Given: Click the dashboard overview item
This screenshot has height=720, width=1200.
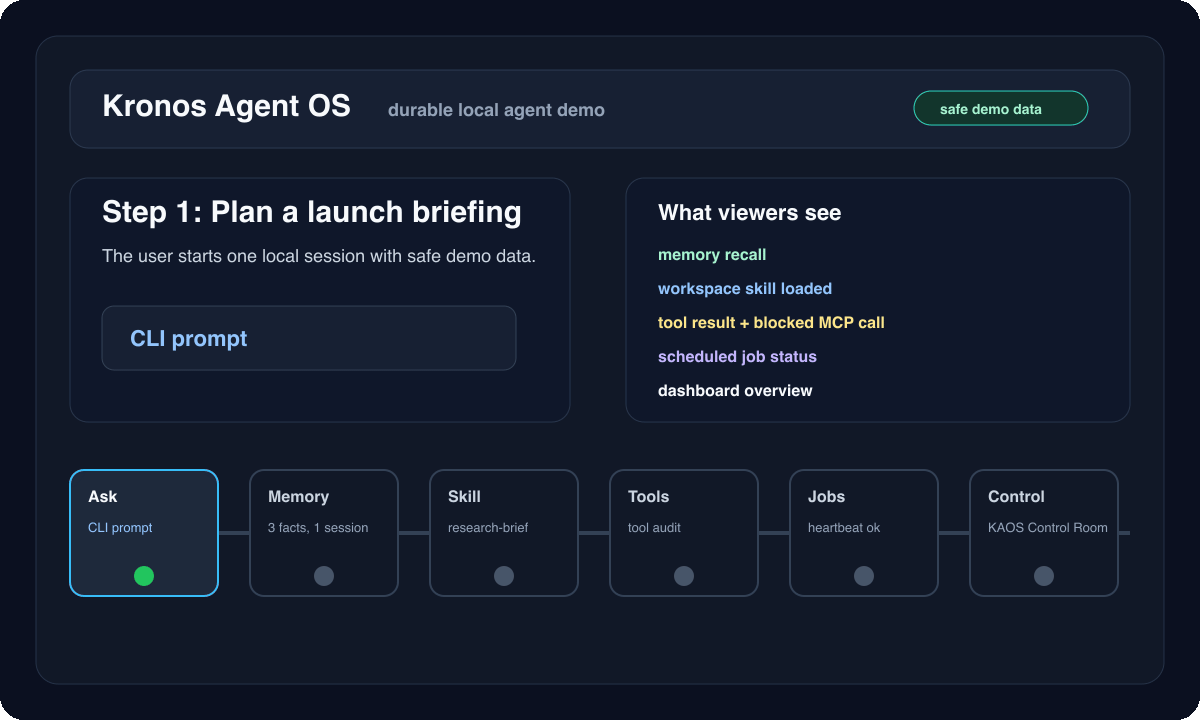Looking at the screenshot, I should (x=735, y=391).
